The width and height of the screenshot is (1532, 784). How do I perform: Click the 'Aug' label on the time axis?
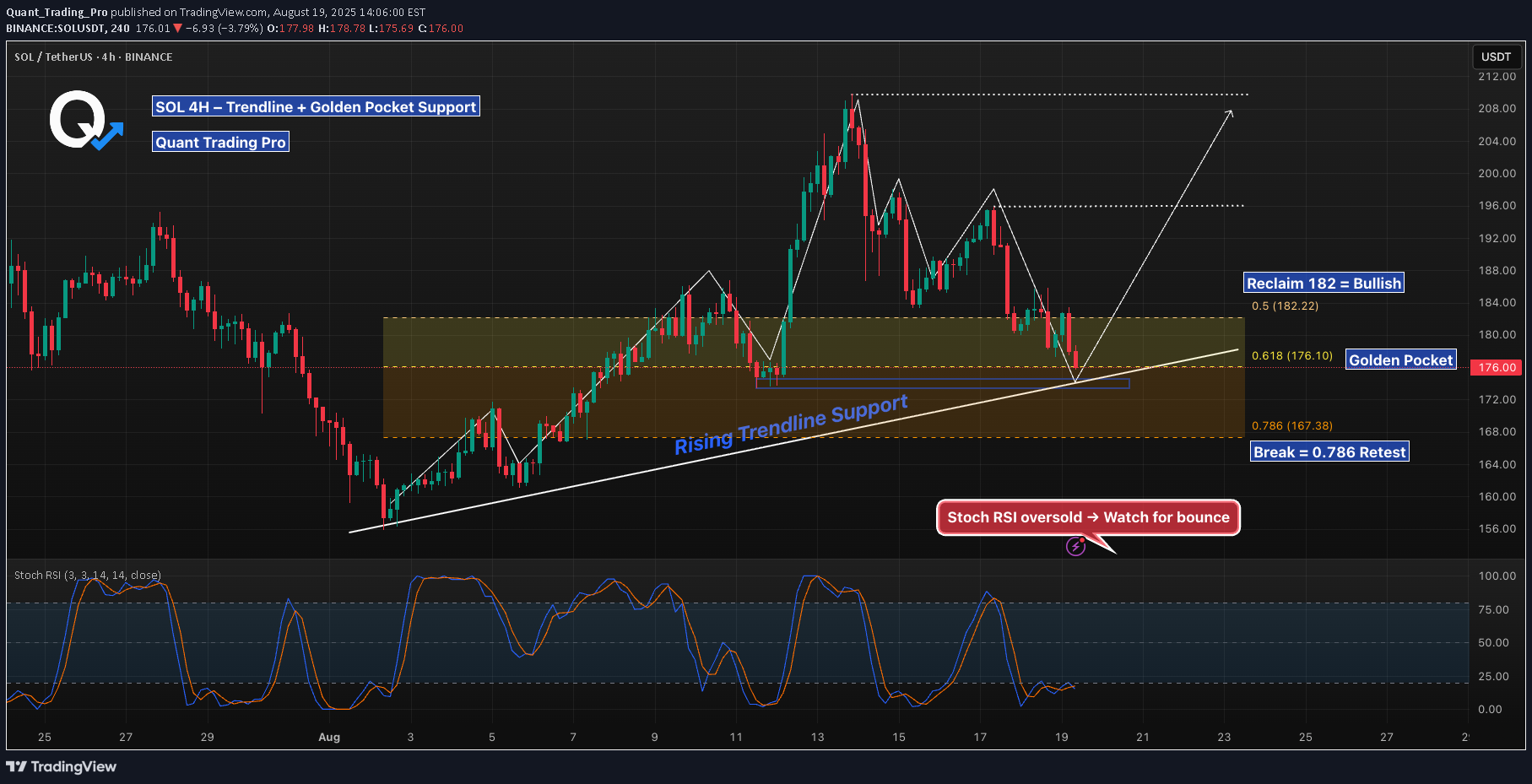329,737
